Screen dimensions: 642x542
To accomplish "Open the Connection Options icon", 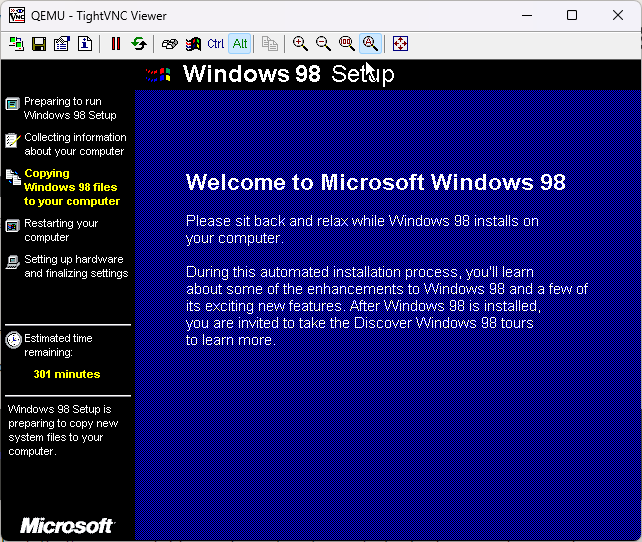I will (x=62, y=44).
